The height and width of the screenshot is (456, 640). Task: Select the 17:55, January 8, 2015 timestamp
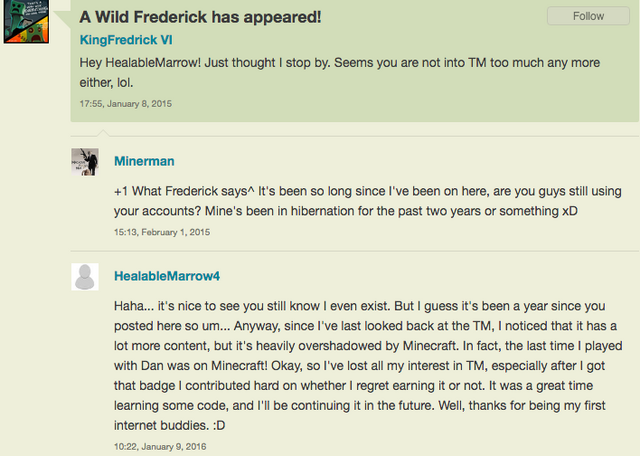(x=126, y=104)
